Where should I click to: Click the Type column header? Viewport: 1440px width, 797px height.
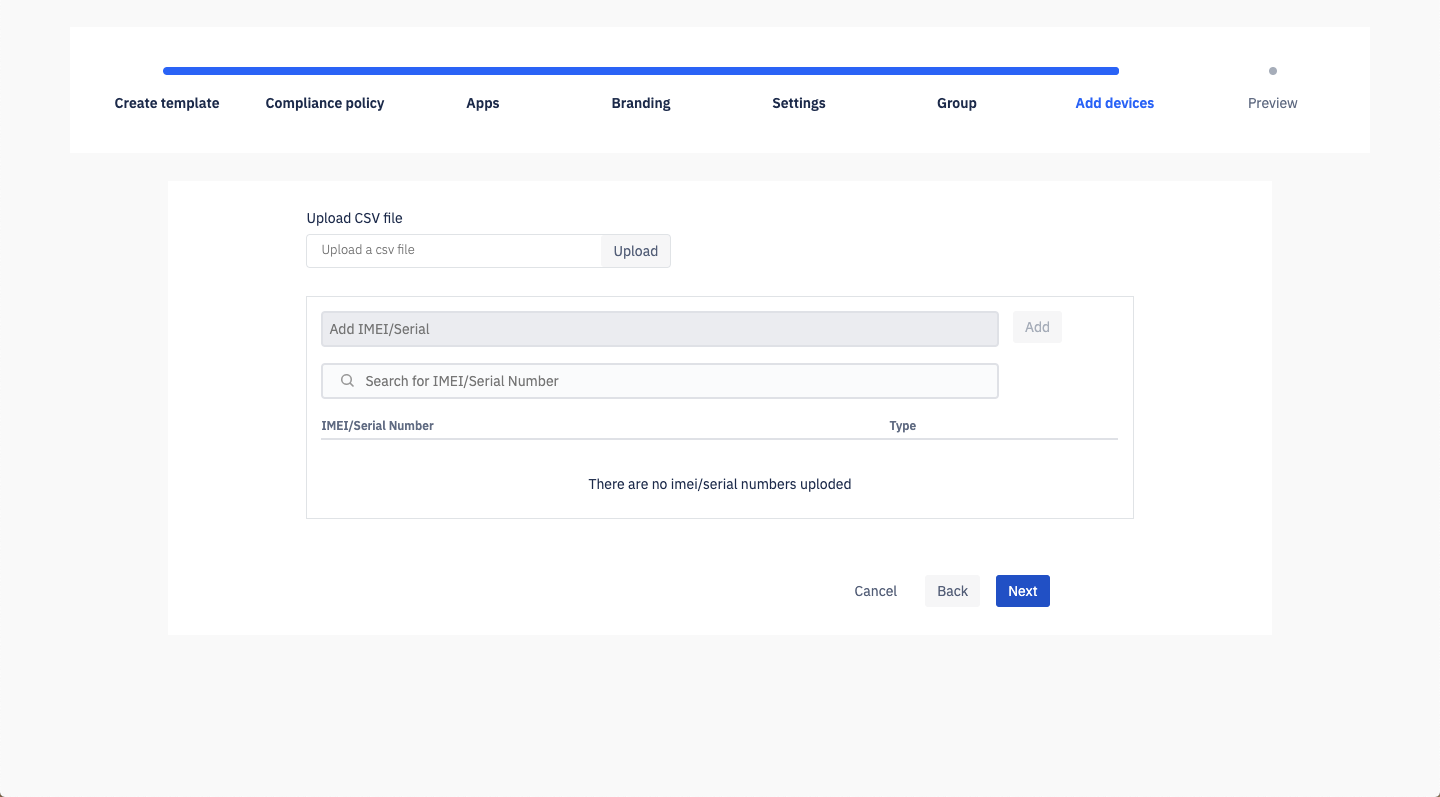coord(902,426)
